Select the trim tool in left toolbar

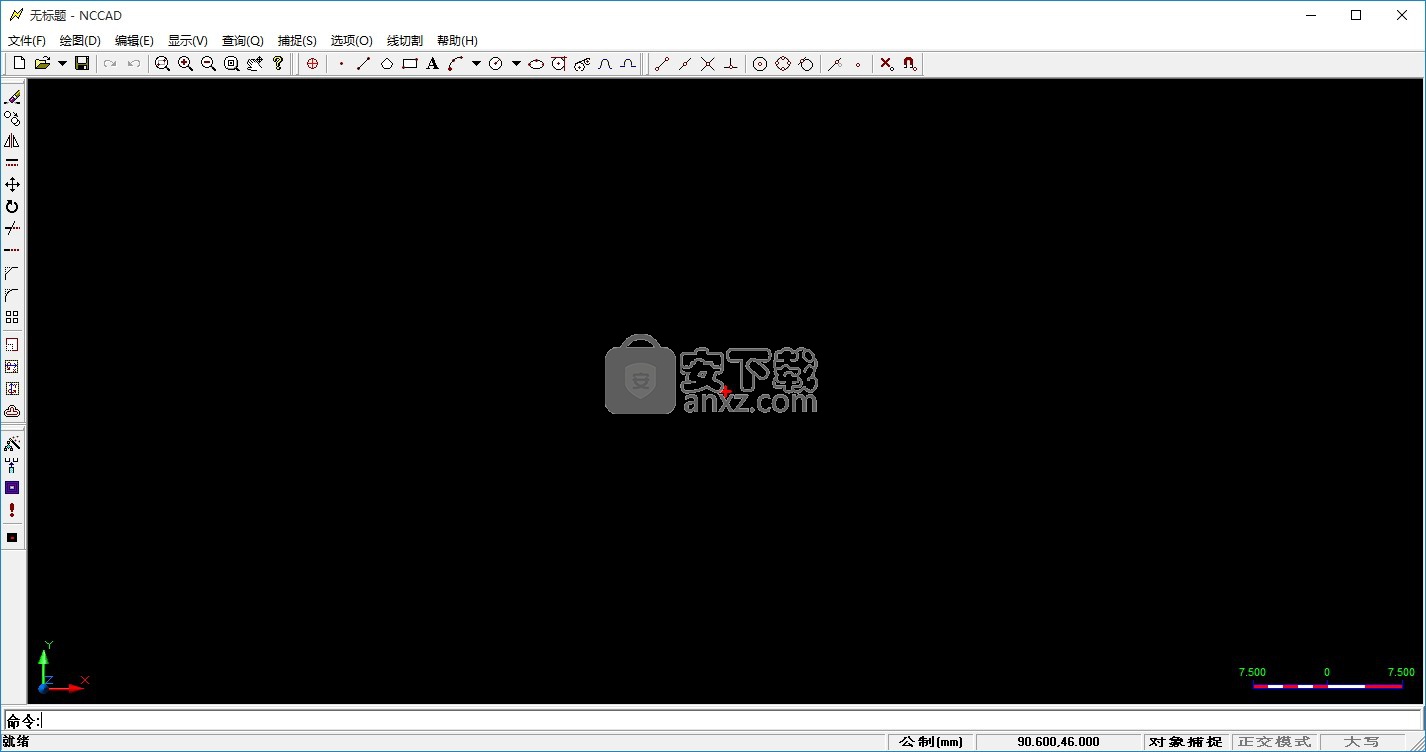coord(12,229)
